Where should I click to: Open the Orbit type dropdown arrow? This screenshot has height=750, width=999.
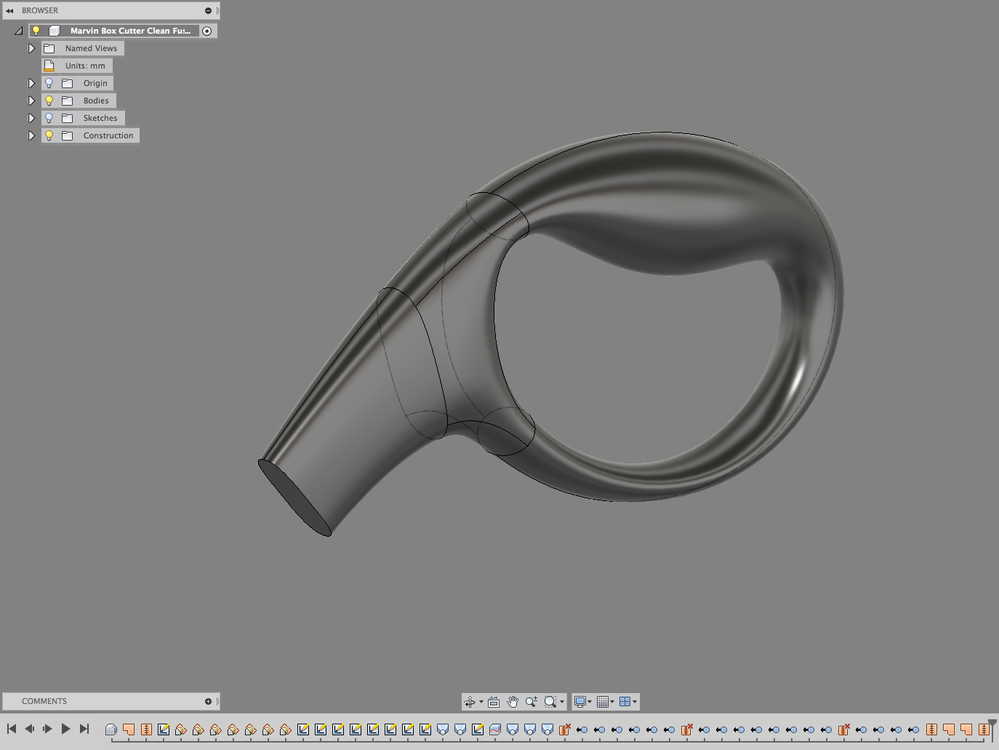[x=480, y=702]
